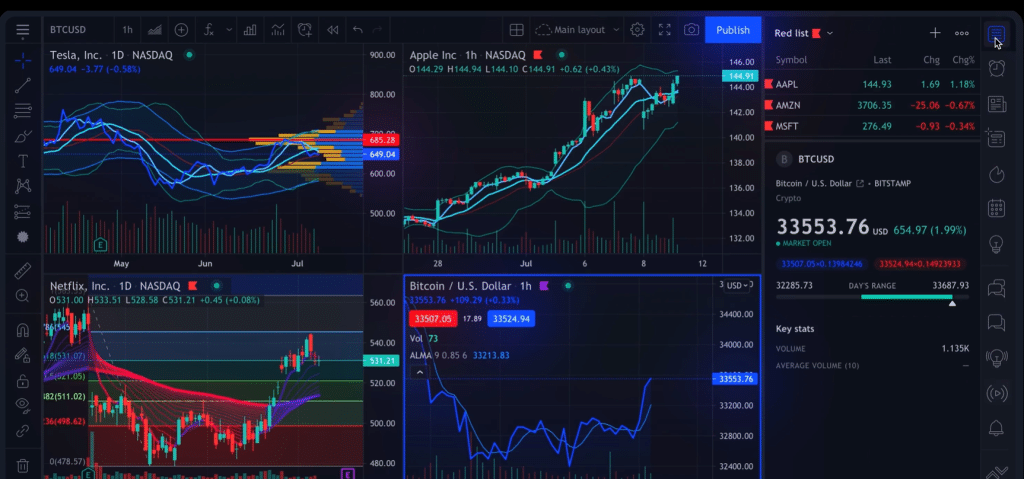
Task: Enter fullscreen mode
Action: [665, 30]
